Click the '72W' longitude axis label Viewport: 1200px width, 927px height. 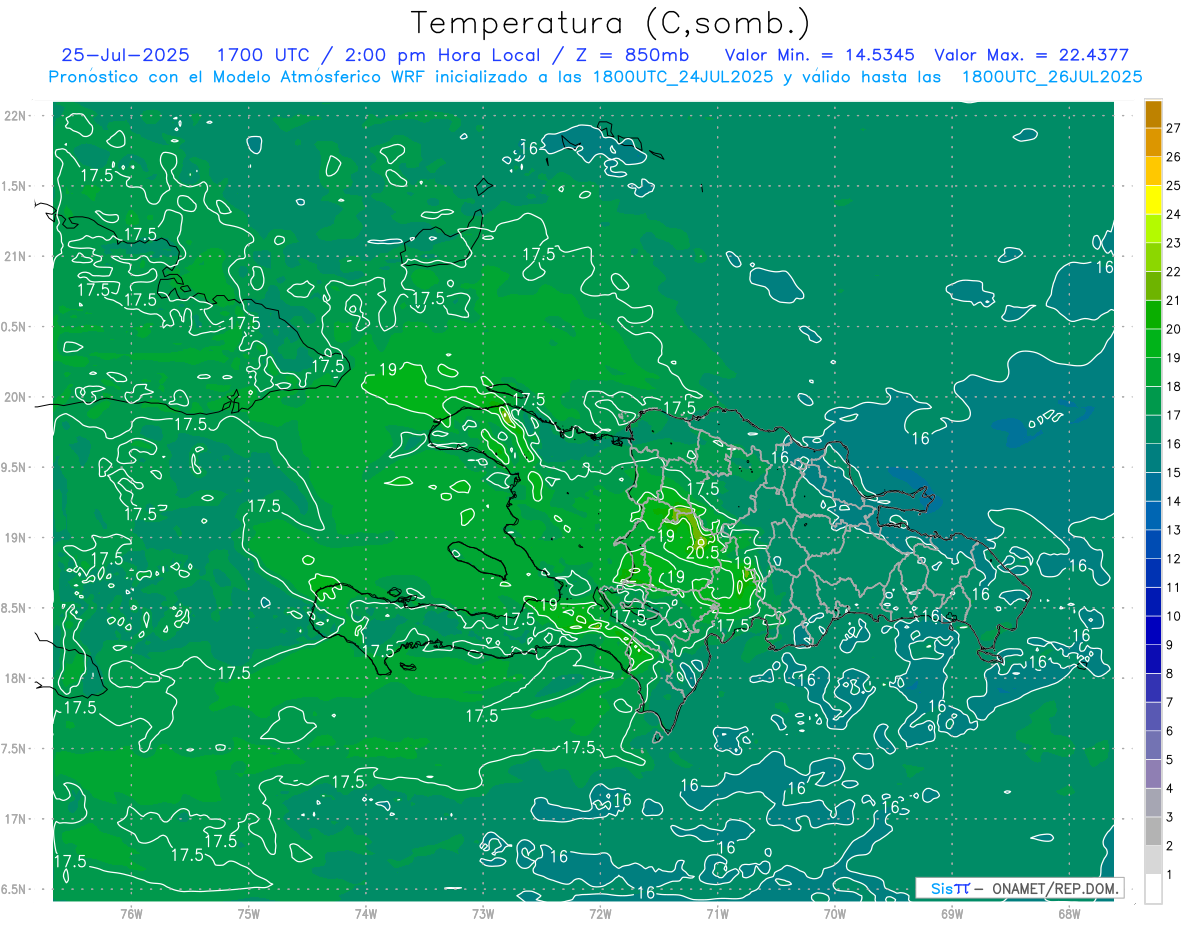600,913
